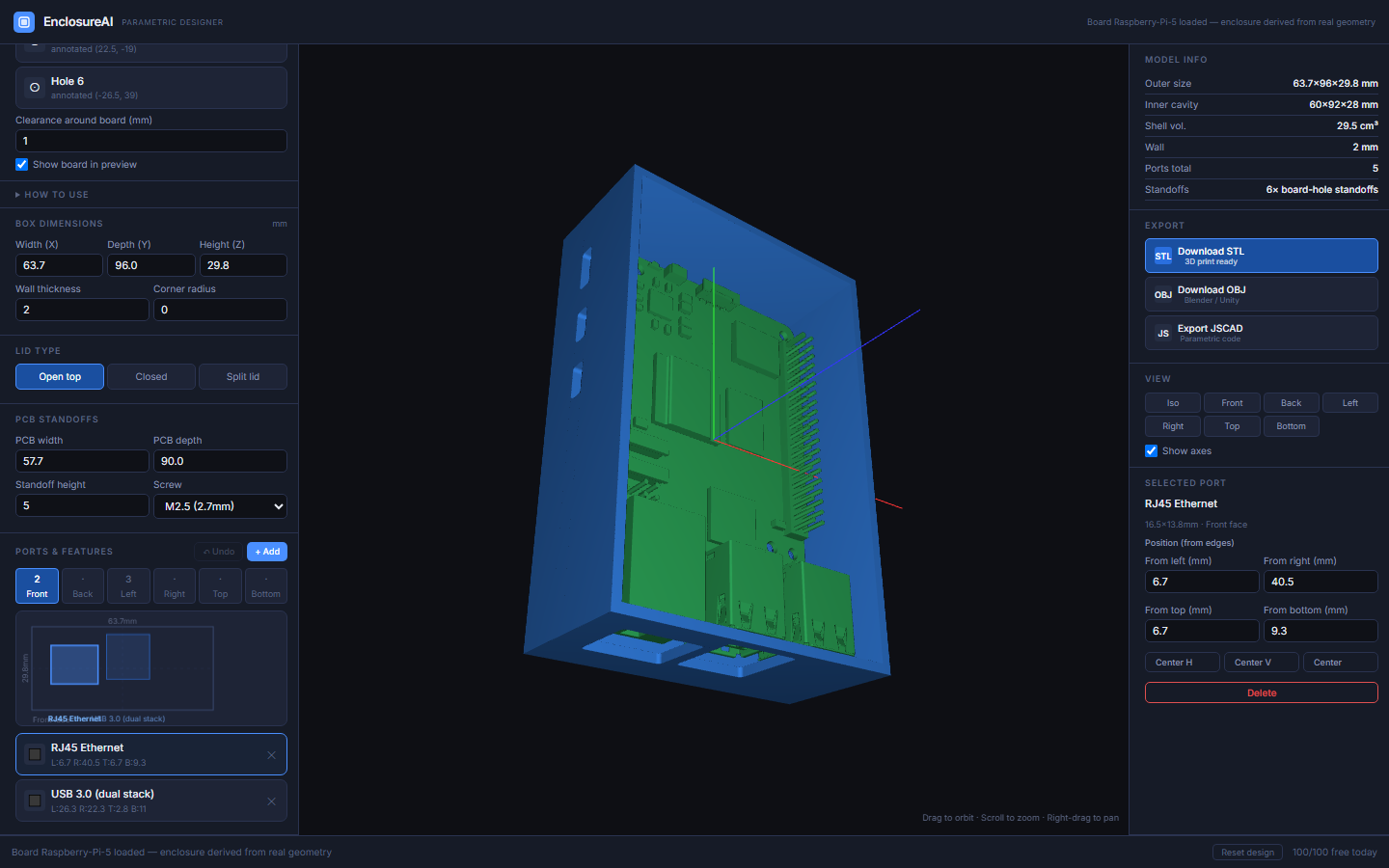1389x868 pixels.
Task: Open the Screw size dropdown
Action: pos(220,506)
